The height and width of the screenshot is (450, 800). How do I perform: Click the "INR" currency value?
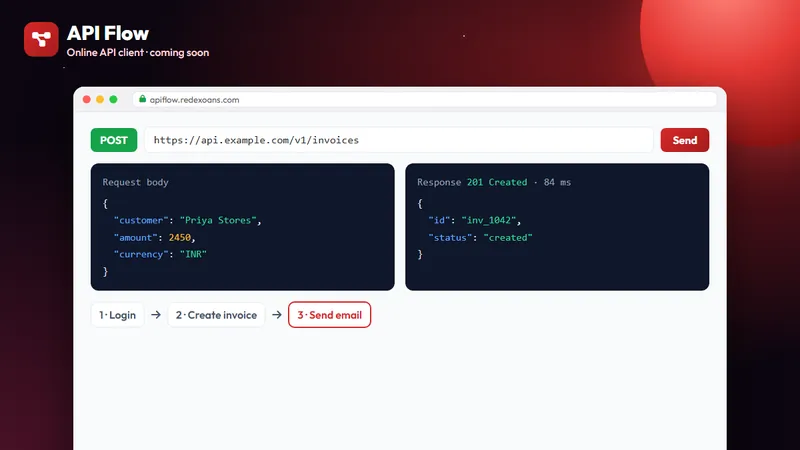193,254
